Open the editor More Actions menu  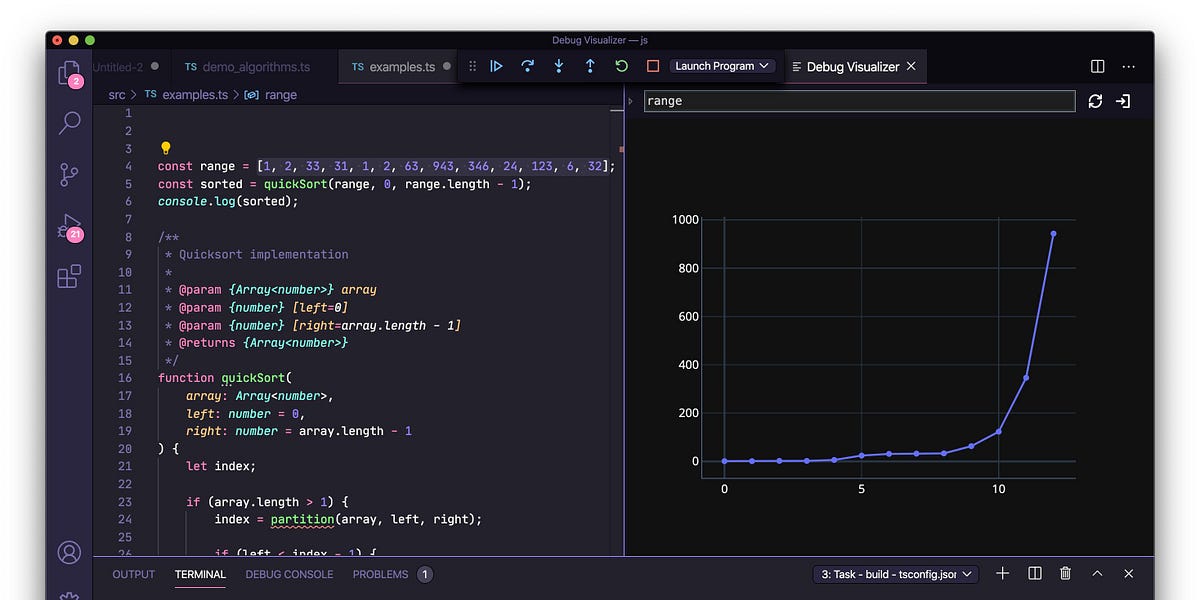coord(1129,66)
